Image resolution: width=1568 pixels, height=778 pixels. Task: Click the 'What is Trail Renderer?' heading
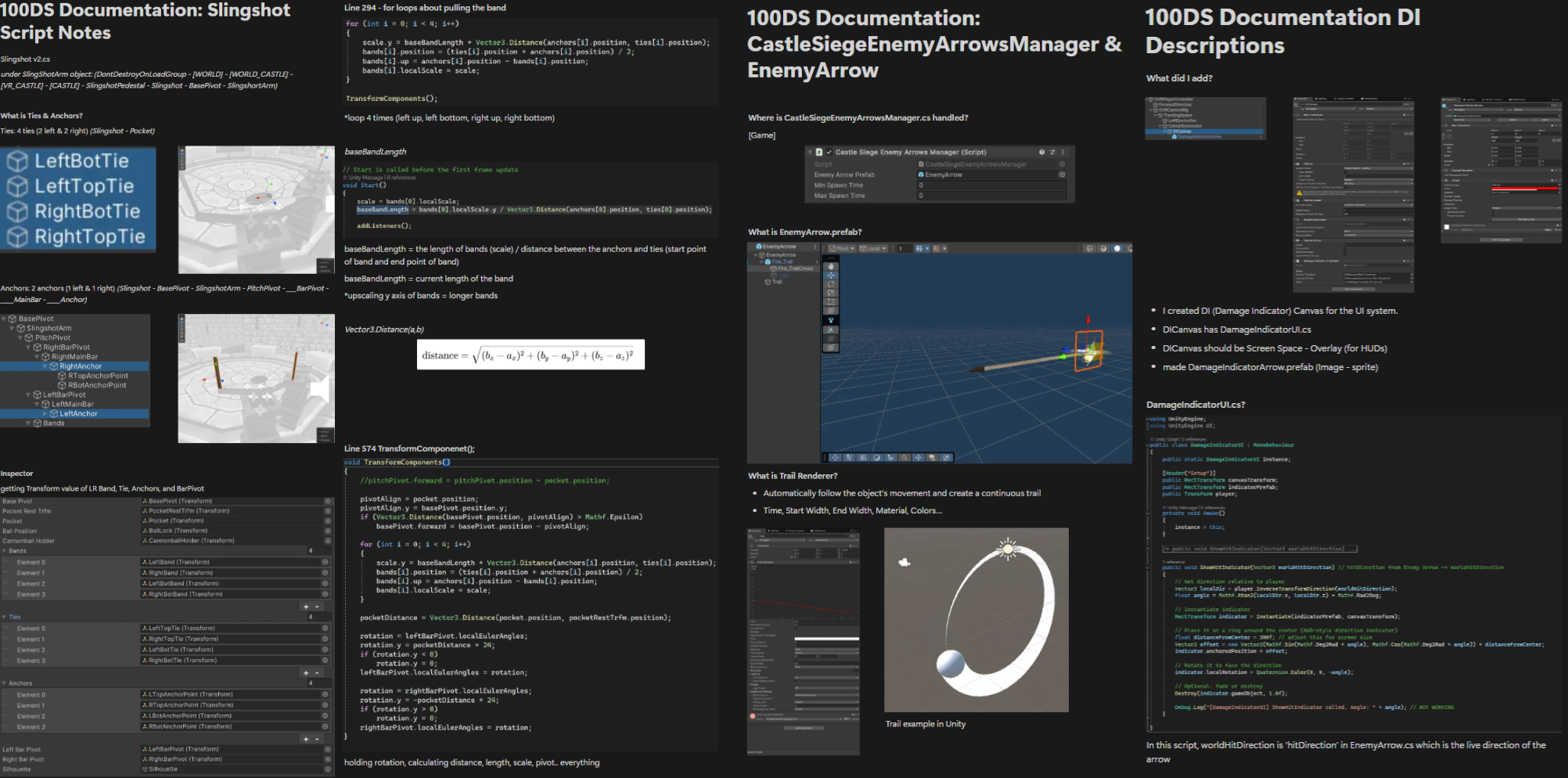pyautogui.click(x=793, y=476)
